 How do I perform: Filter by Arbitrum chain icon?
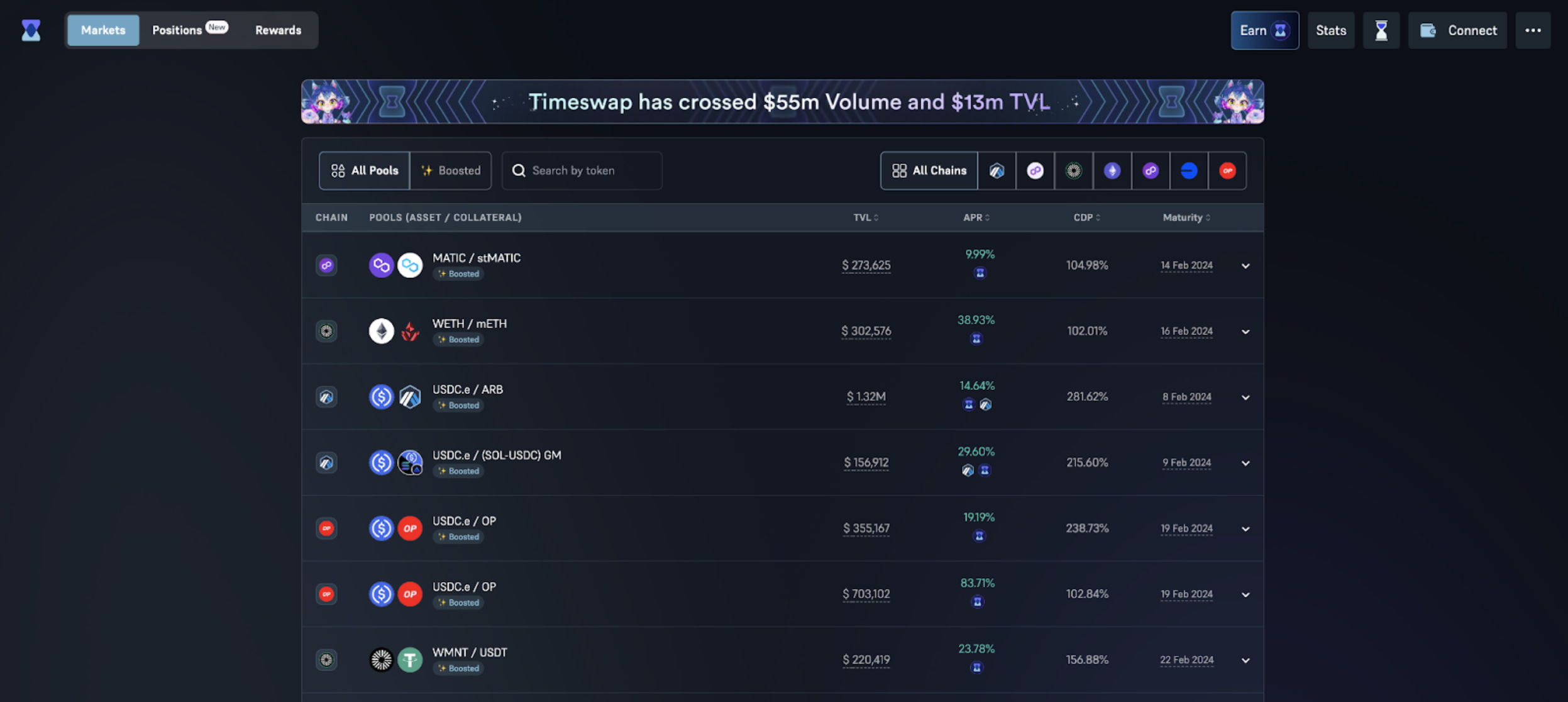tap(997, 170)
